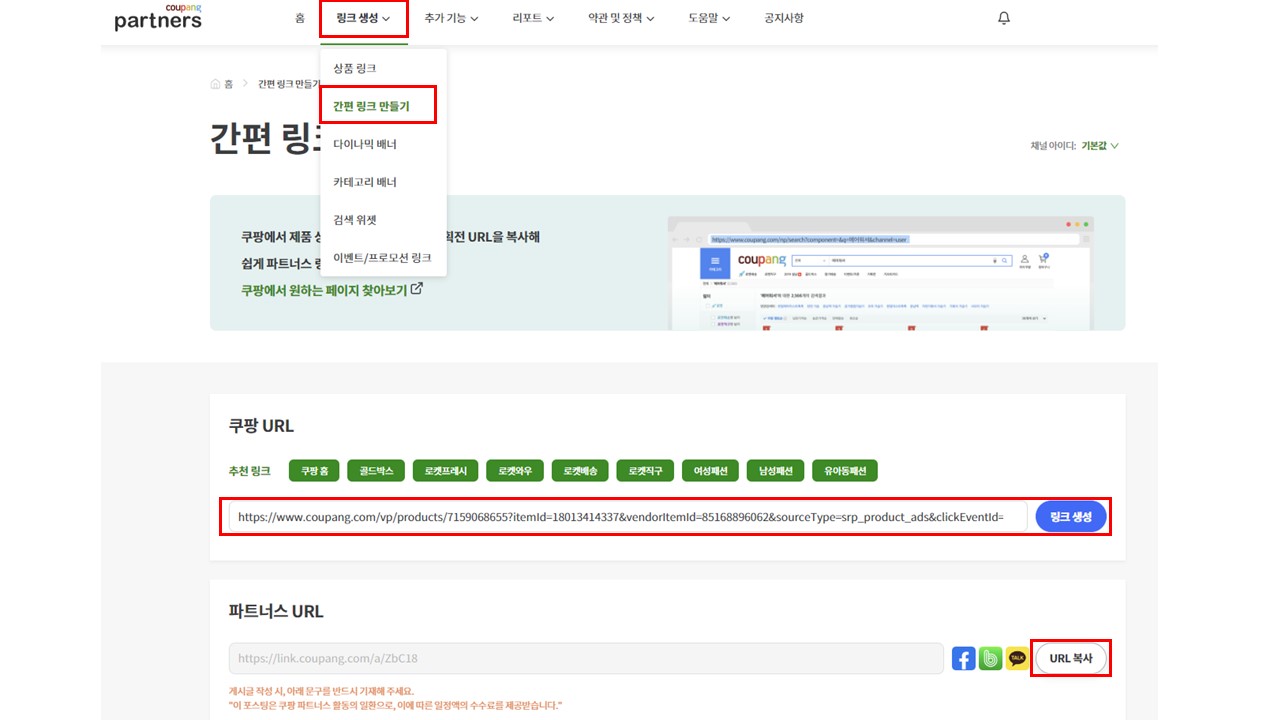The height and width of the screenshot is (720, 1280).
Task: Click the 로켓직구 recommended link button
Action: (x=645, y=471)
